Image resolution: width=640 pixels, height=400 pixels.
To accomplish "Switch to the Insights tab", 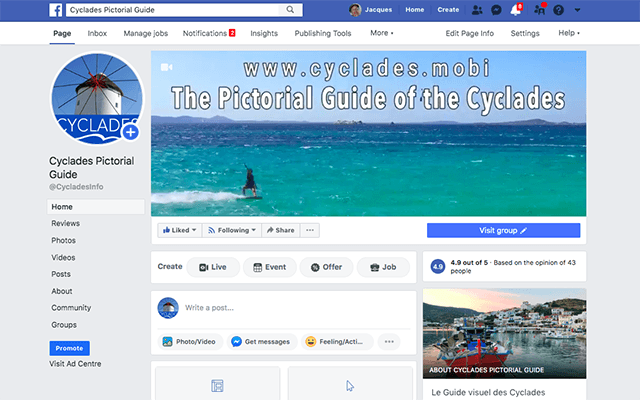I will (264, 33).
